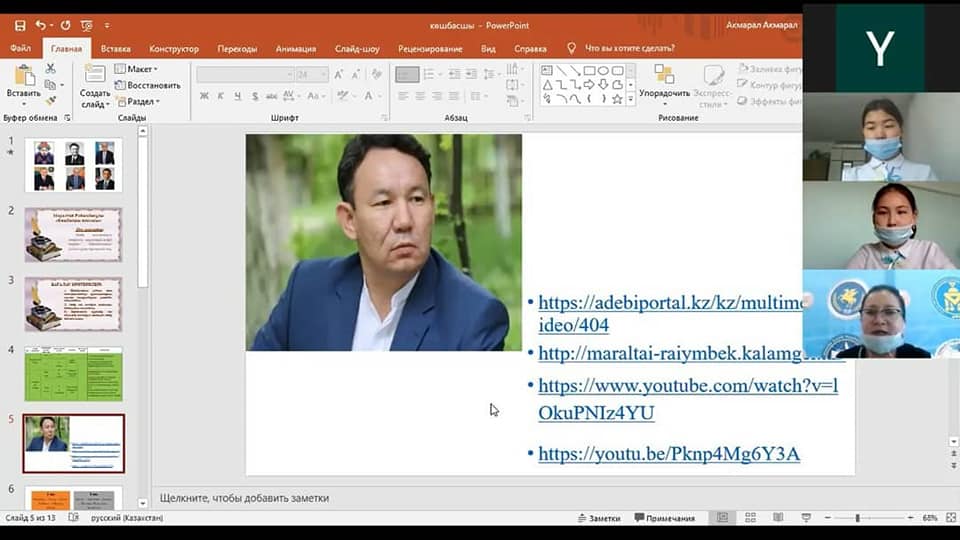Screen dimensions: 960x540
Task: Open the youtu.be/Pknp4Mg6Y3A link
Action: pyautogui.click(x=668, y=454)
